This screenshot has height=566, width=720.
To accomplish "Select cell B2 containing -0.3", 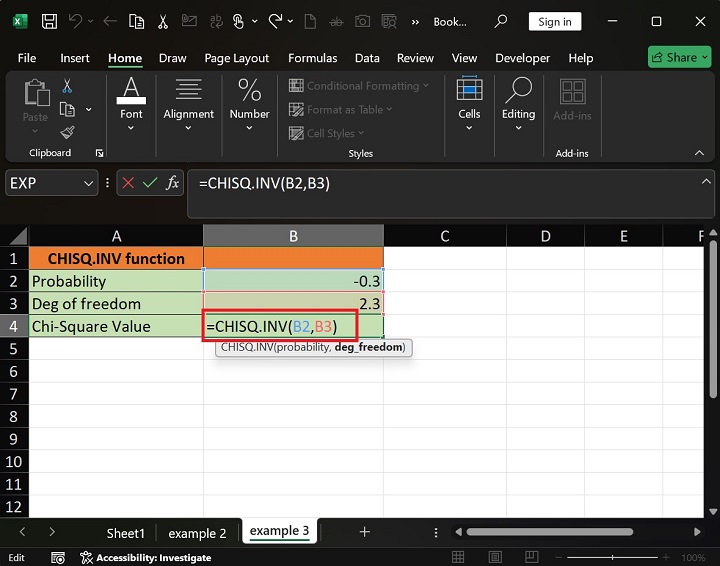I will (x=293, y=281).
